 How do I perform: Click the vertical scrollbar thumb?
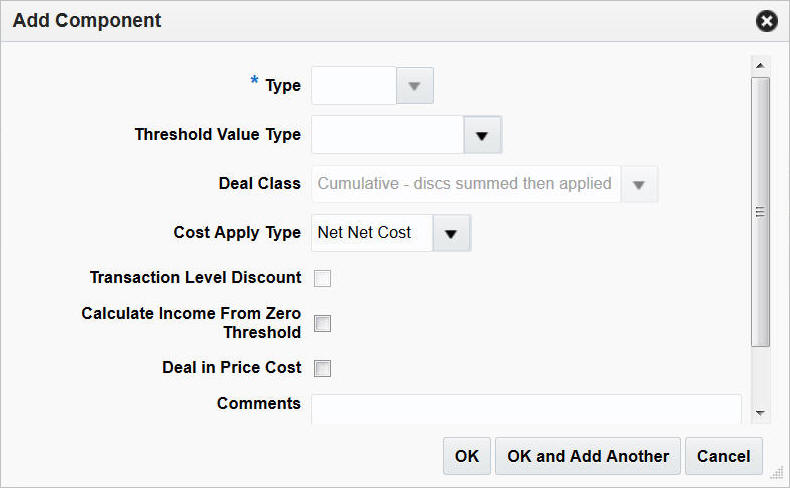761,212
